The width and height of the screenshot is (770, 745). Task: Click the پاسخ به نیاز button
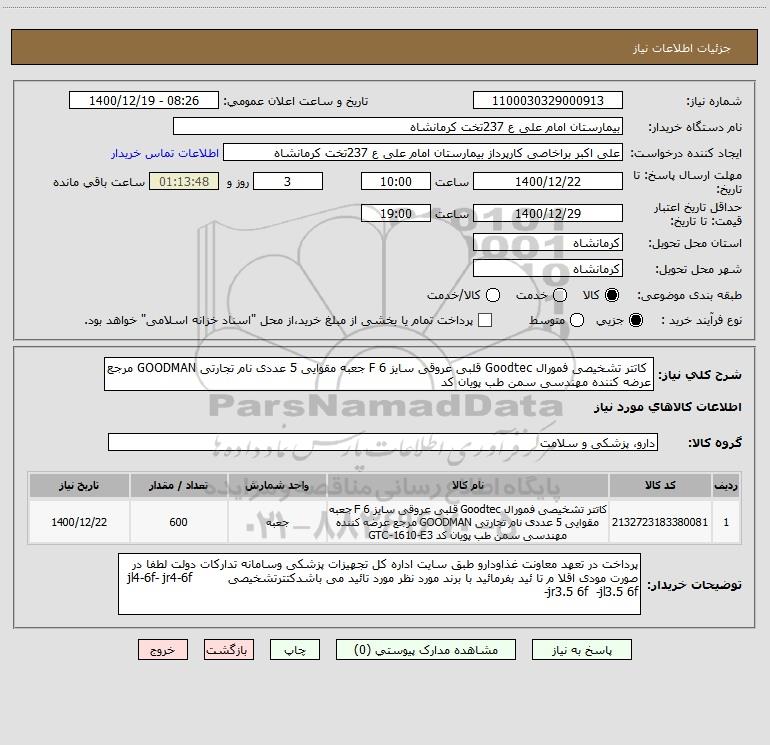coord(581,650)
